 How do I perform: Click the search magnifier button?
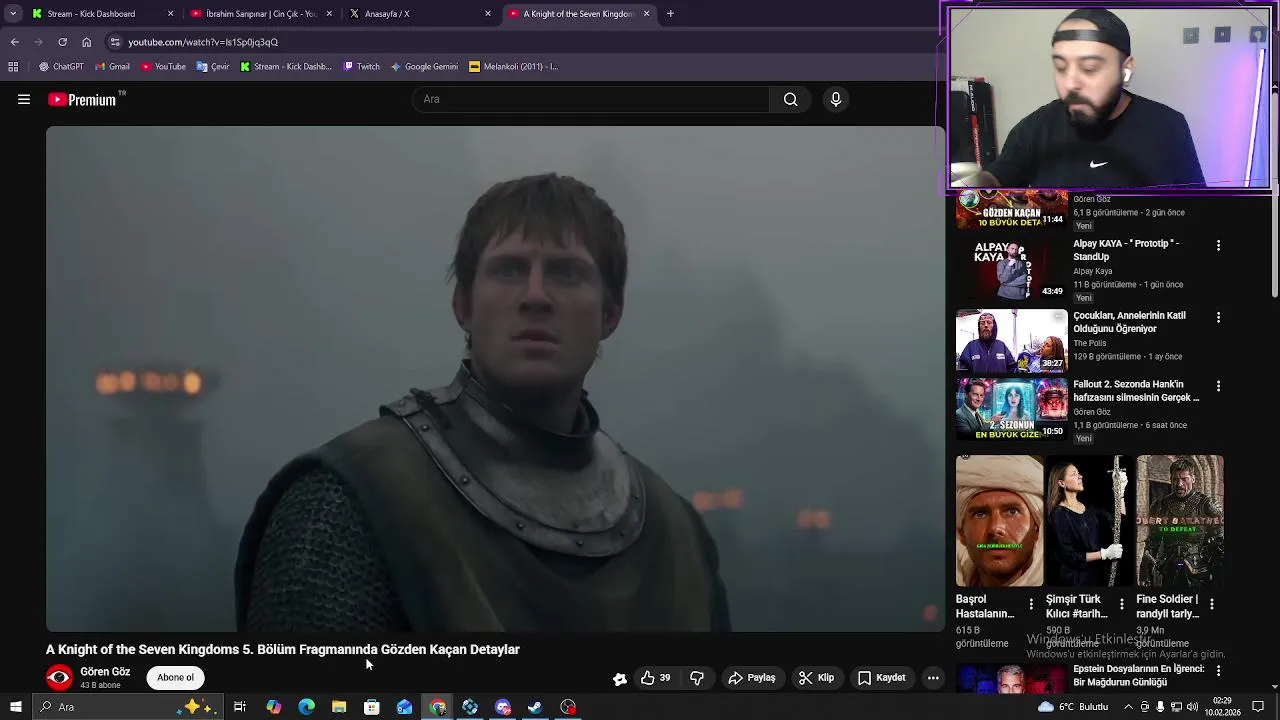(790, 99)
